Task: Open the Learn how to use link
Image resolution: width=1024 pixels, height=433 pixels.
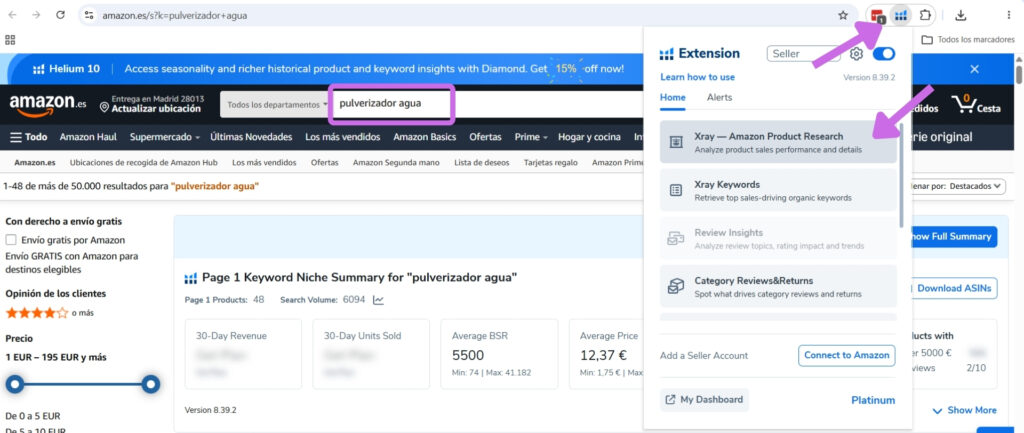Action: [697, 77]
